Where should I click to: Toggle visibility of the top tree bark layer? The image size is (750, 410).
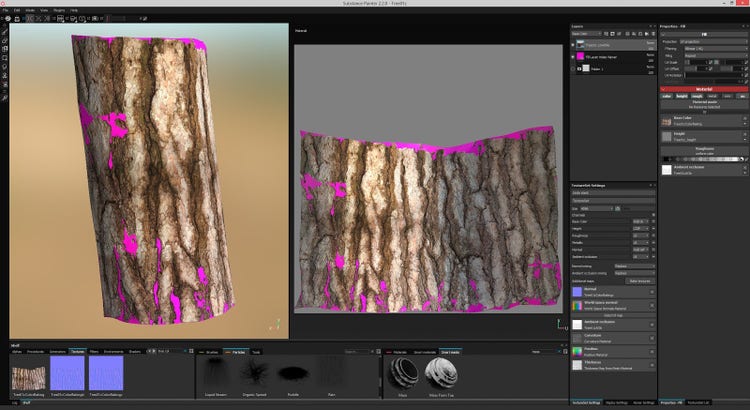pos(574,45)
